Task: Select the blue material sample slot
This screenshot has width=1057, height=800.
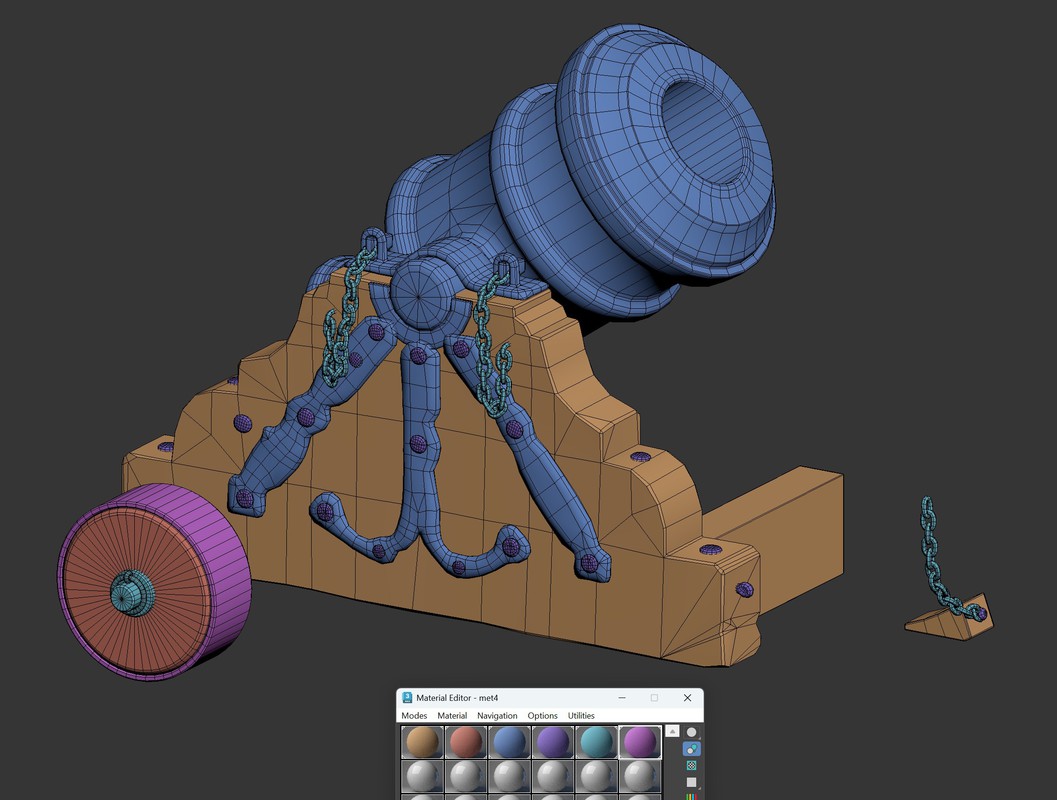Action: tap(509, 741)
